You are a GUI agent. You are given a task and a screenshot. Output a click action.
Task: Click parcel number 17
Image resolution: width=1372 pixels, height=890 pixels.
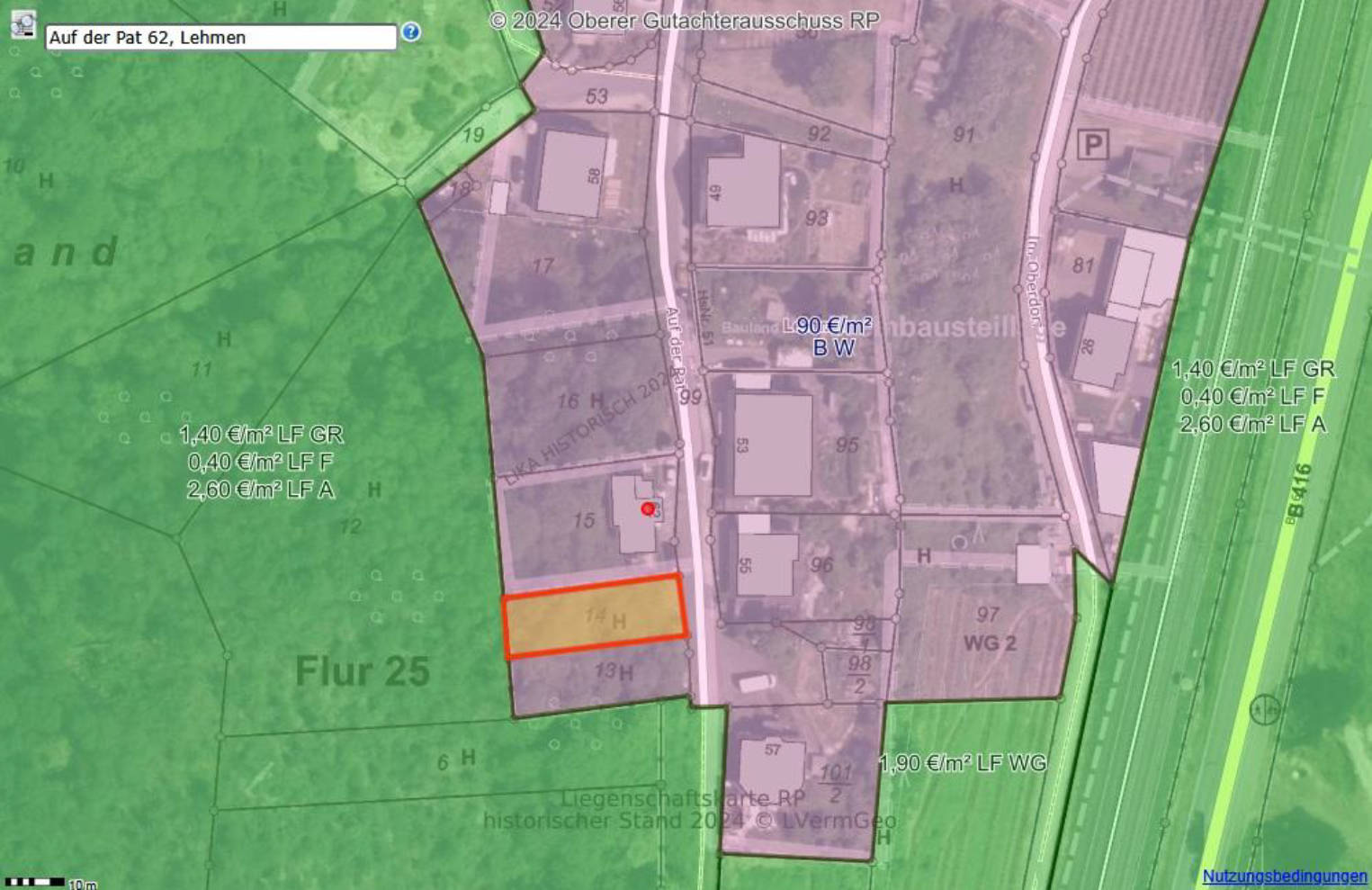543,266
